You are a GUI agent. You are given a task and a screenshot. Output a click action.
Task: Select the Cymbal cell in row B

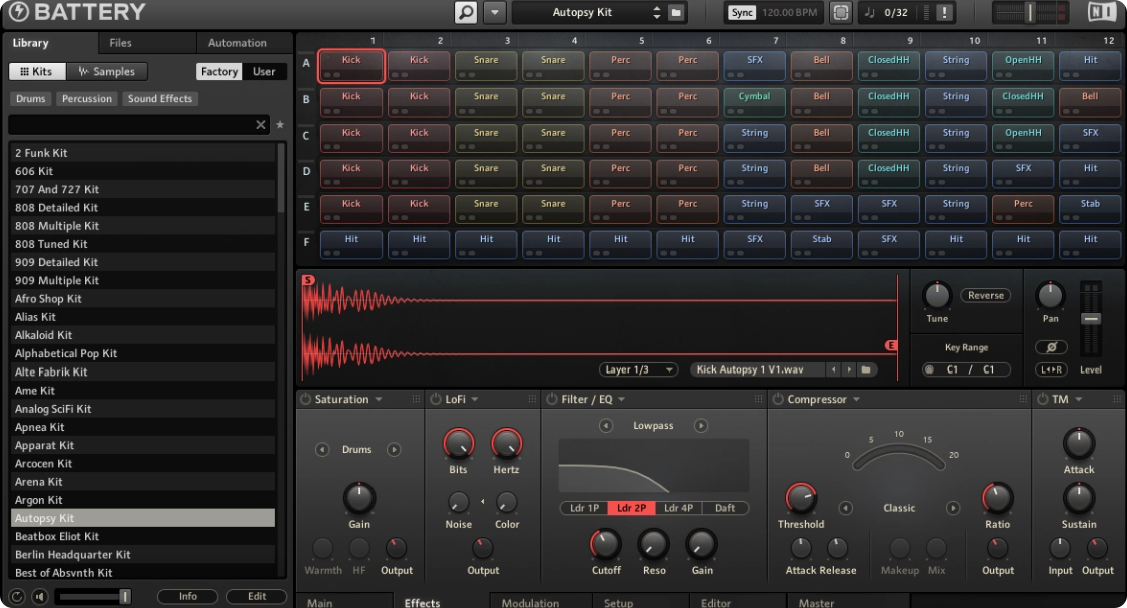754,101
